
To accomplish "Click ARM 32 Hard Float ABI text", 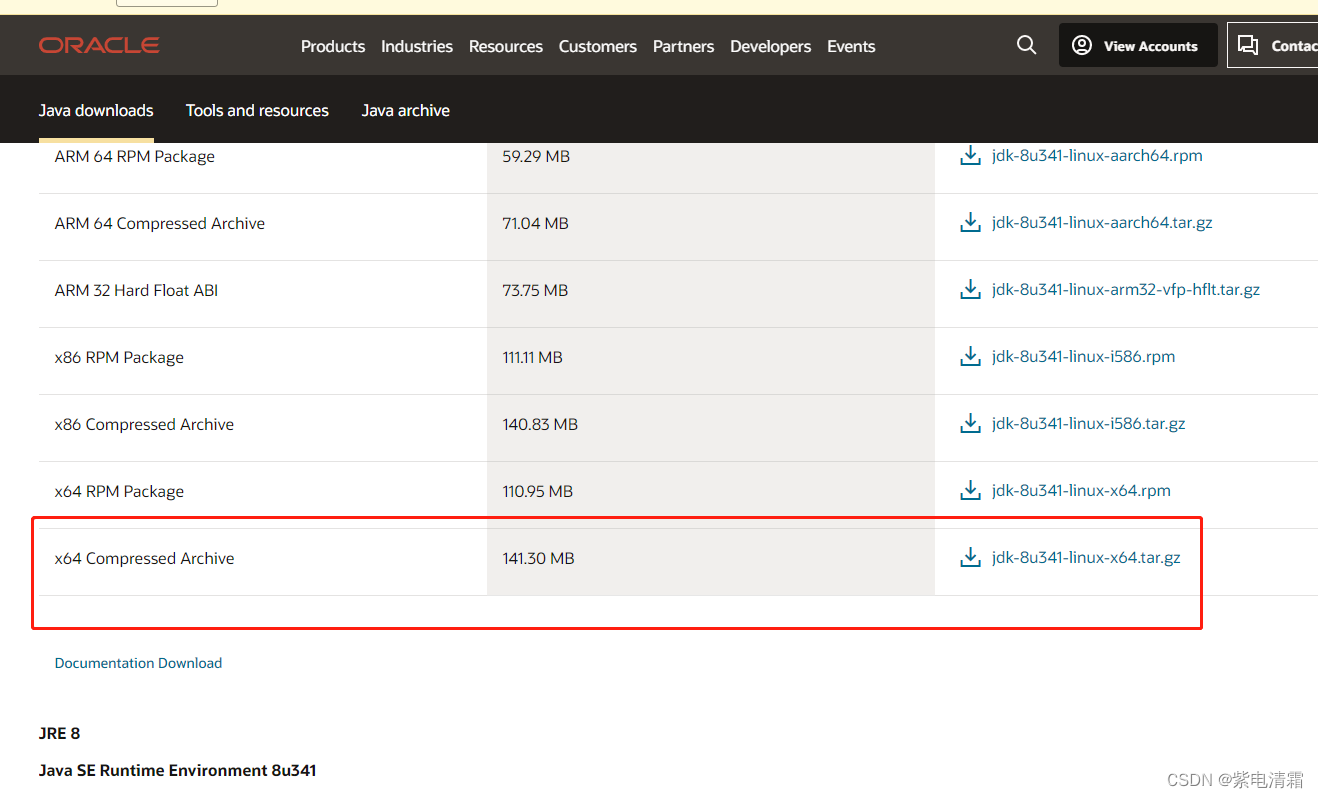I will point(136,291).
